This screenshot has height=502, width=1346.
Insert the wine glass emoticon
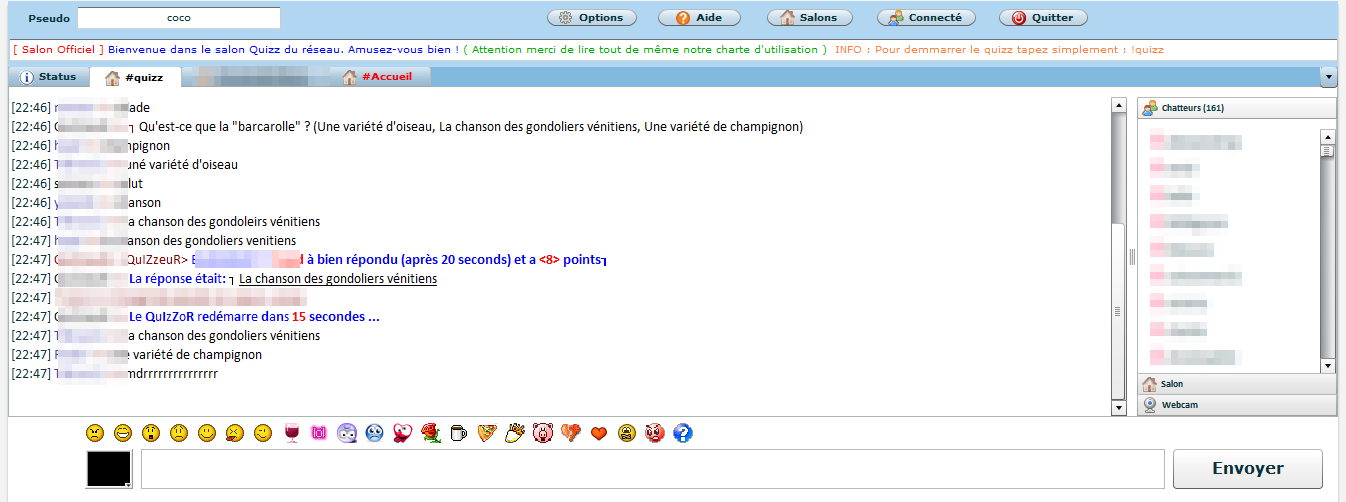click(x=292, y=433)
